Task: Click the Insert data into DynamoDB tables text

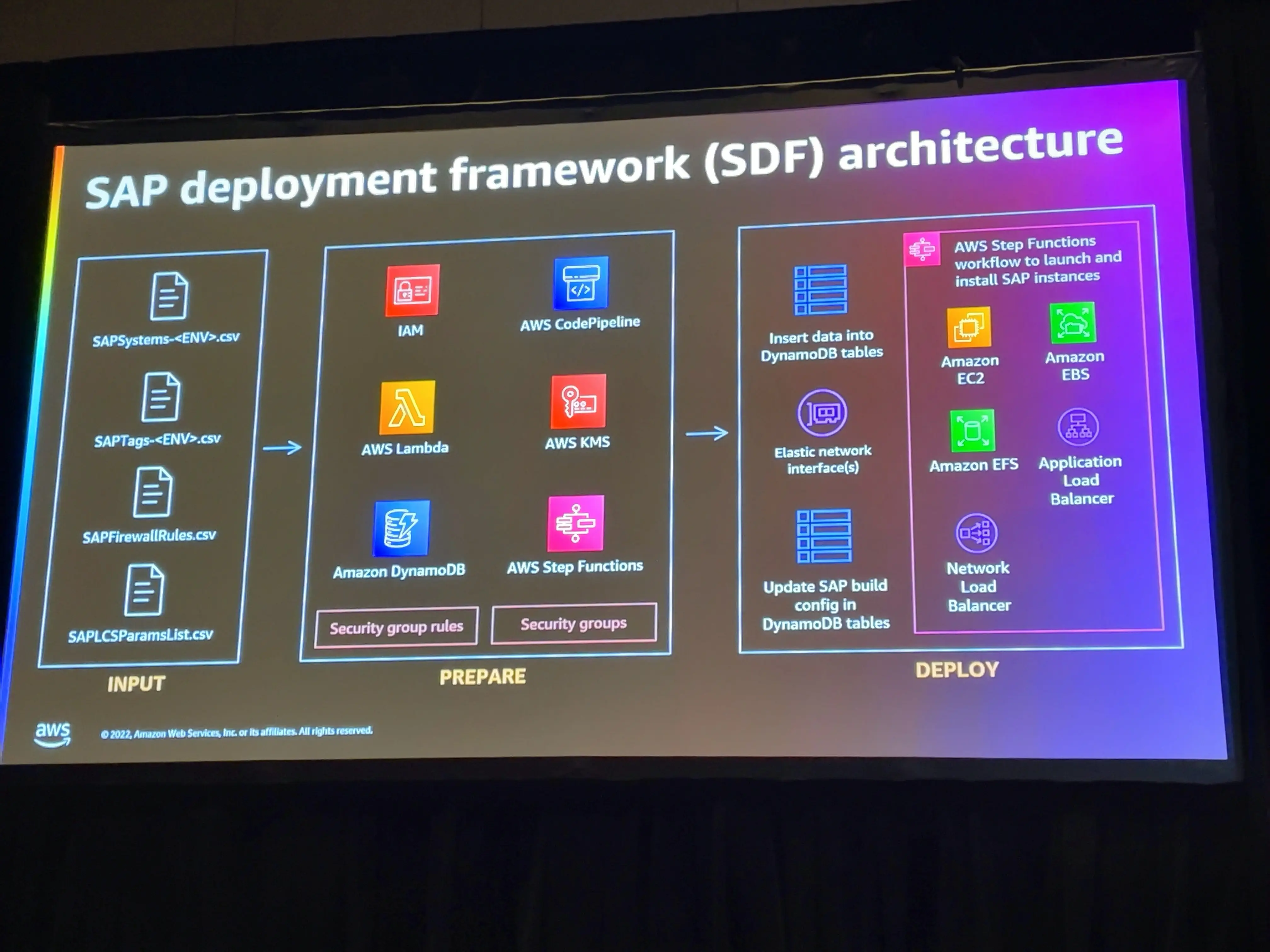Action: tap(821, 345)
